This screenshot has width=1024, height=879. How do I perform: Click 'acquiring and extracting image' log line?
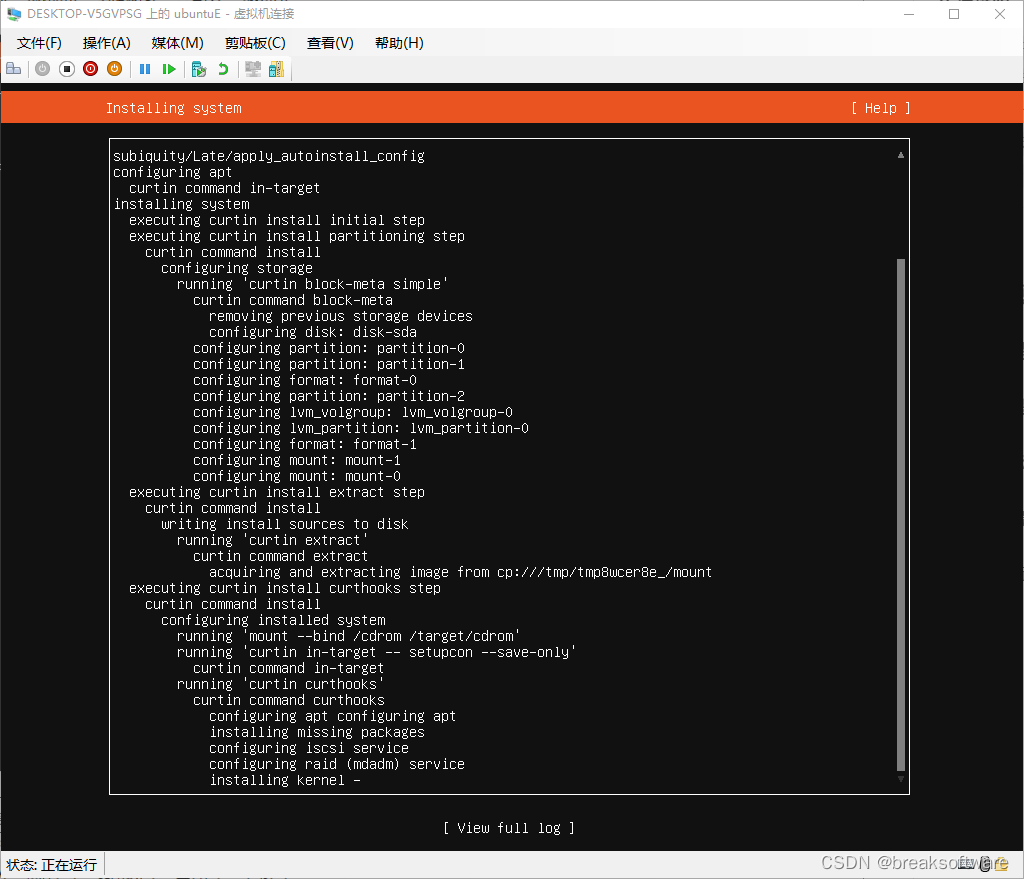pyautogui.click(x=460, y=572)
